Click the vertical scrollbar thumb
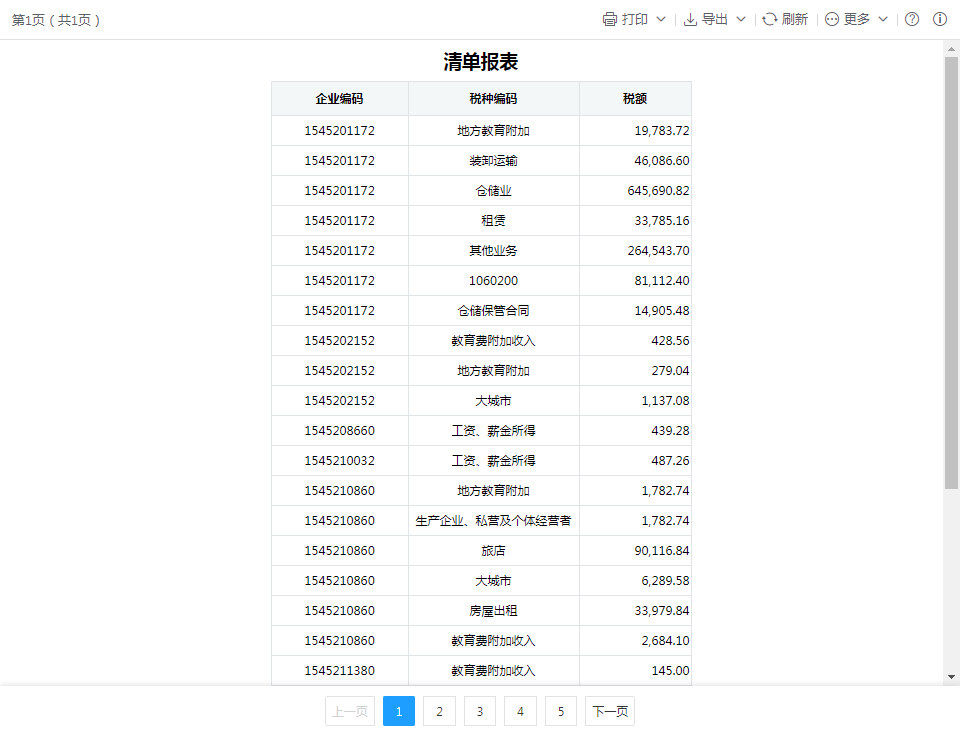Viewport: 960px width, 736px height. pyautogui.click(x=951, y=270)
